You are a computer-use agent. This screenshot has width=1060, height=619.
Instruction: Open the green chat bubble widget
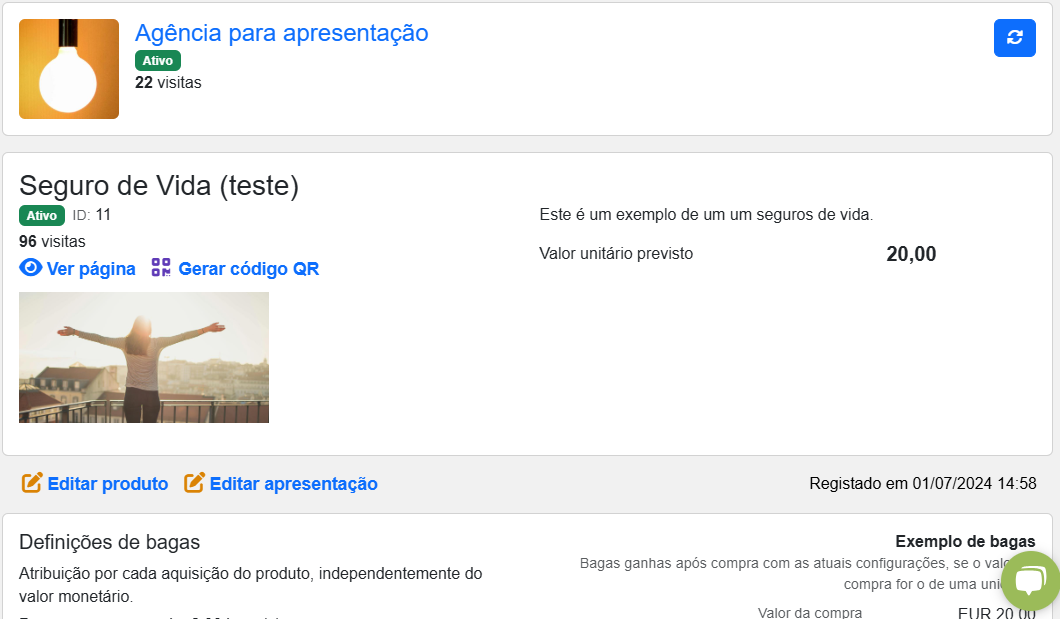click(x=1030, y=581)
